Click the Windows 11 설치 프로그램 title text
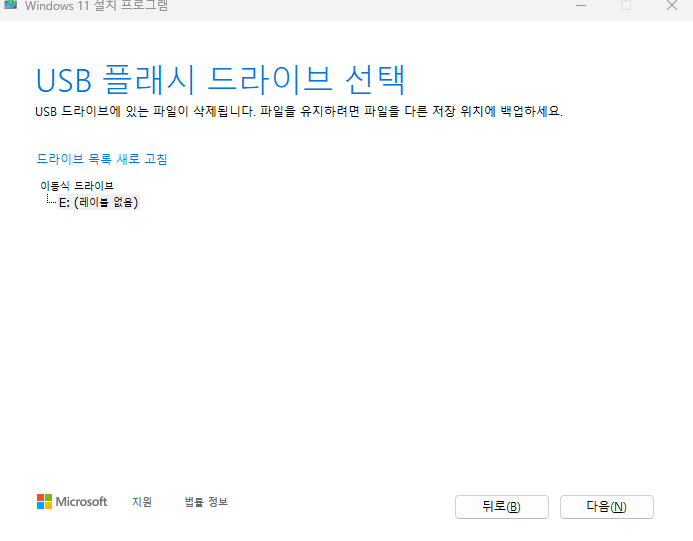Screen dimensions: 693x541 [96, 6]
